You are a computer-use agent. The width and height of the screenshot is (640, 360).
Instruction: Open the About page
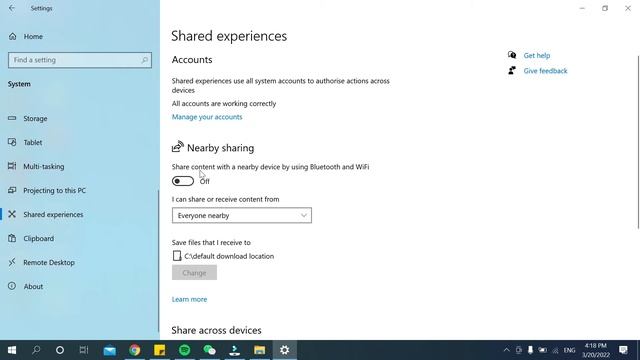pos(25,287)
